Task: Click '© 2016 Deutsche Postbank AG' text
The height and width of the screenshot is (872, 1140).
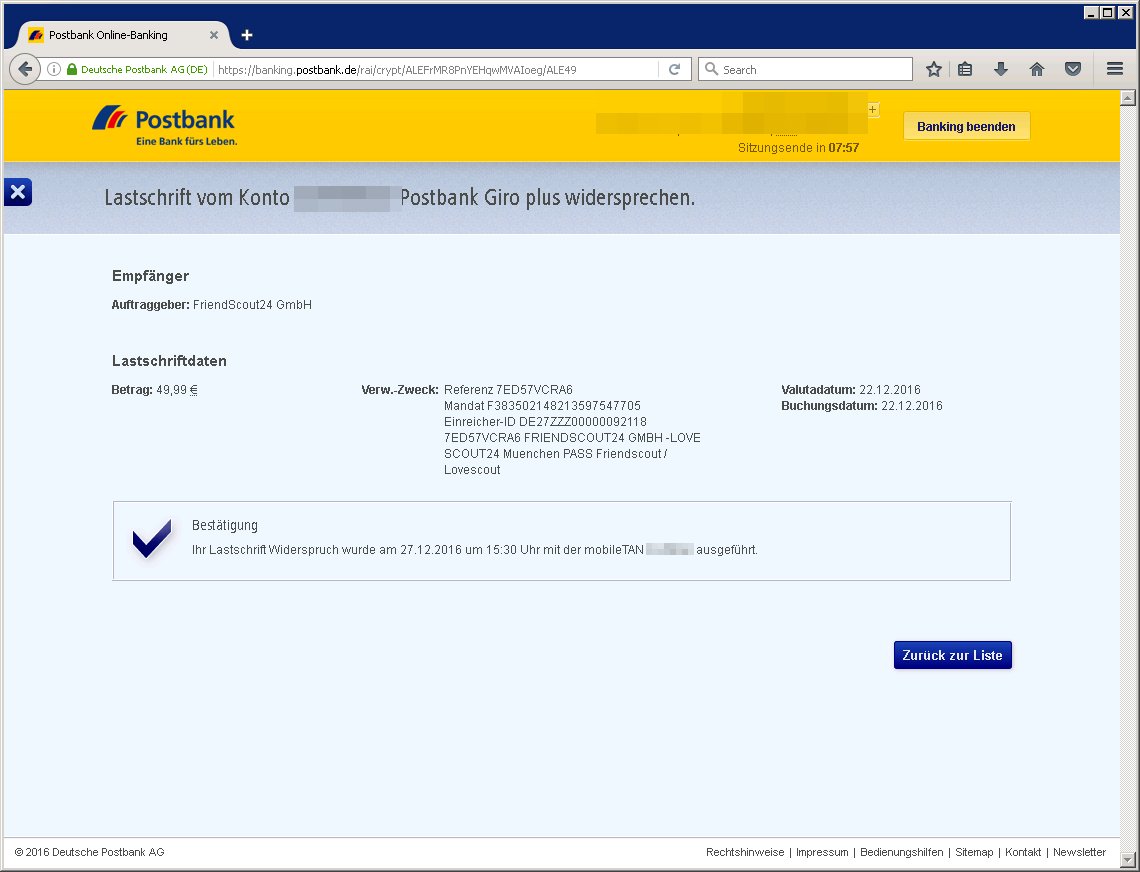Action: click(x=89, y=852)
